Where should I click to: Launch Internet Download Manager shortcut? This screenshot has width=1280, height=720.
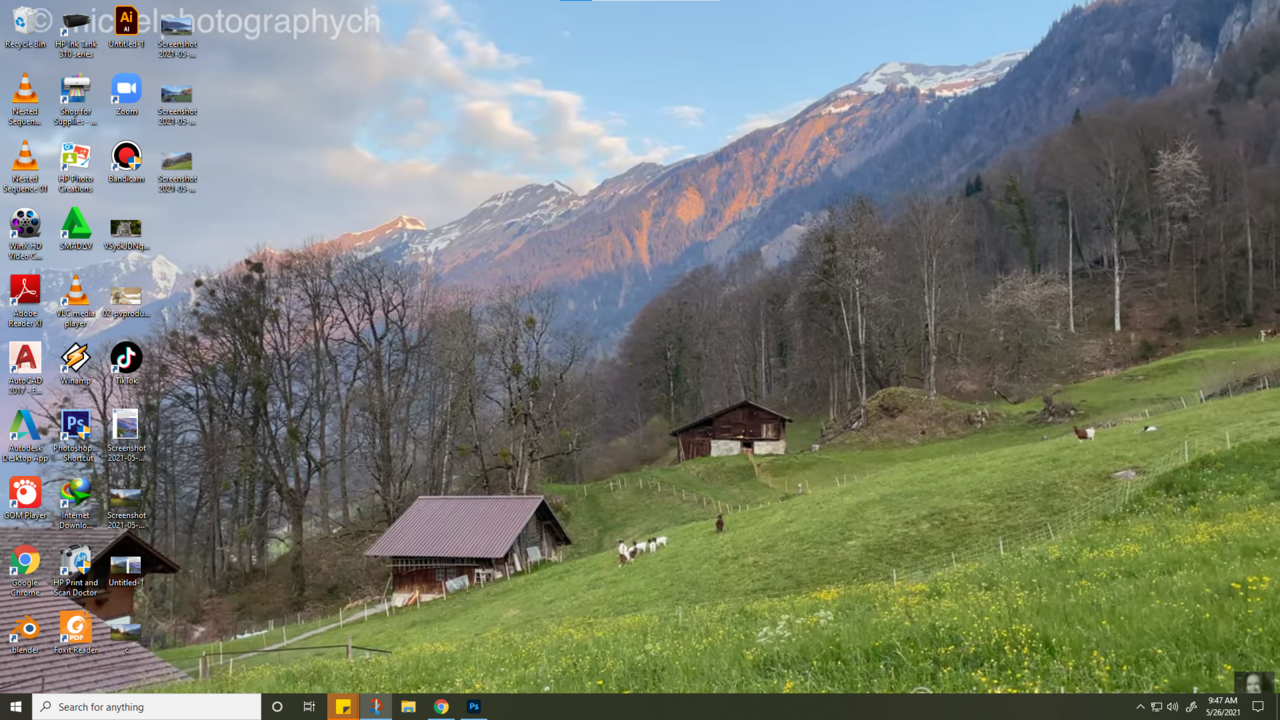[x=76, y=504]
